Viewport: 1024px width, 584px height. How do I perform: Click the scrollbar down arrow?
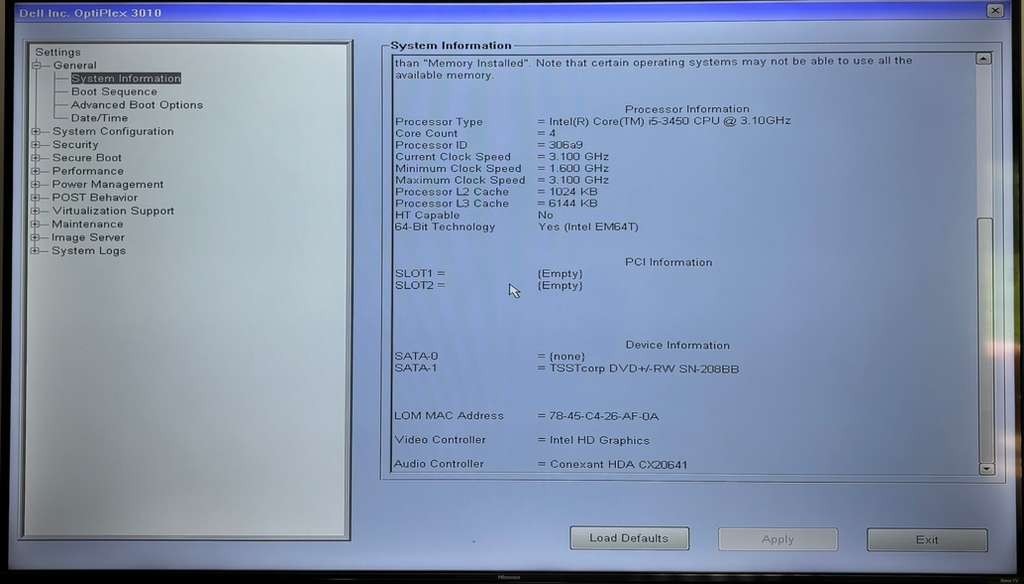pyautogui.click(x=986, y=468)
